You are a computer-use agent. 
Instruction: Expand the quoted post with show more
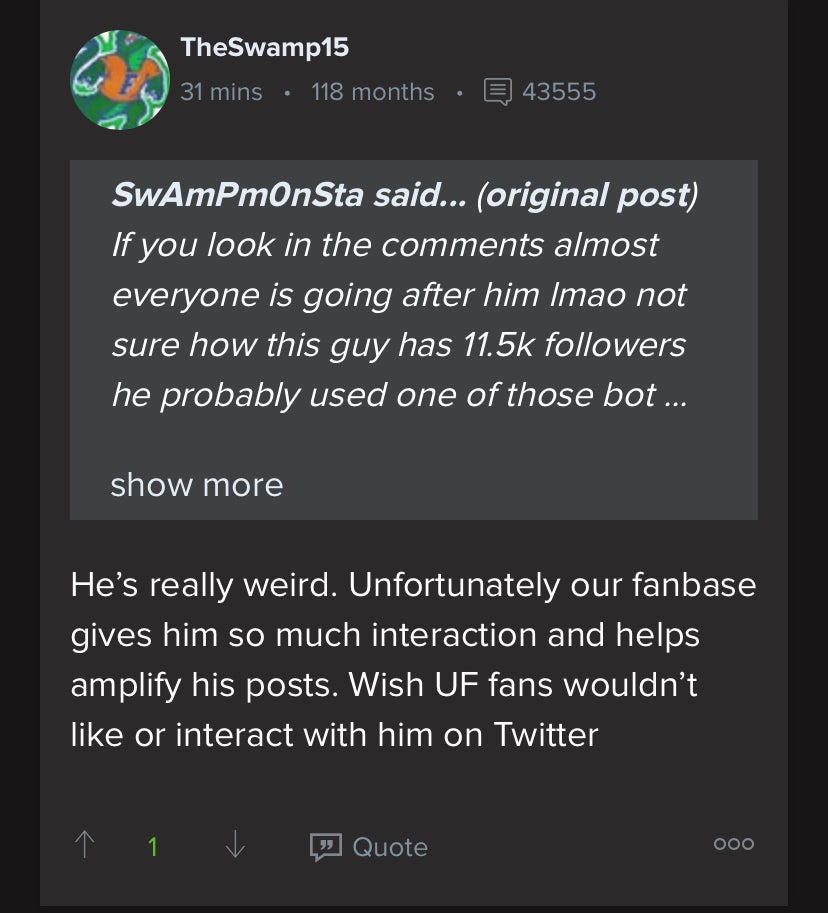tap(196, 485)
